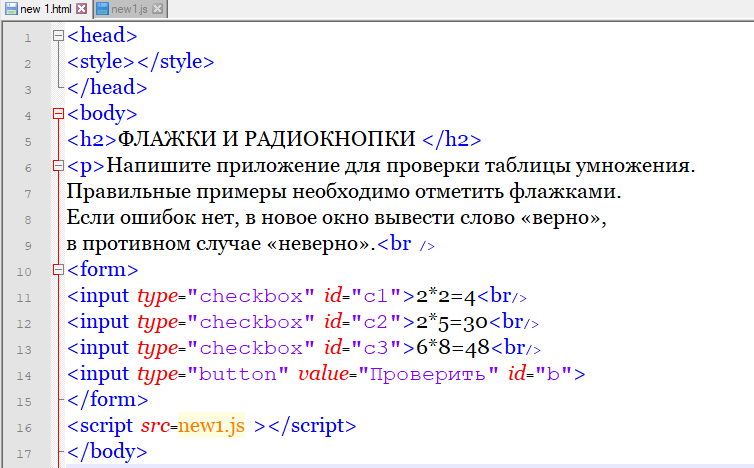The height and width of the screenshot is (468, 754).
Task: Click line number 11 in the margin
Action: [x=27, y=297]
